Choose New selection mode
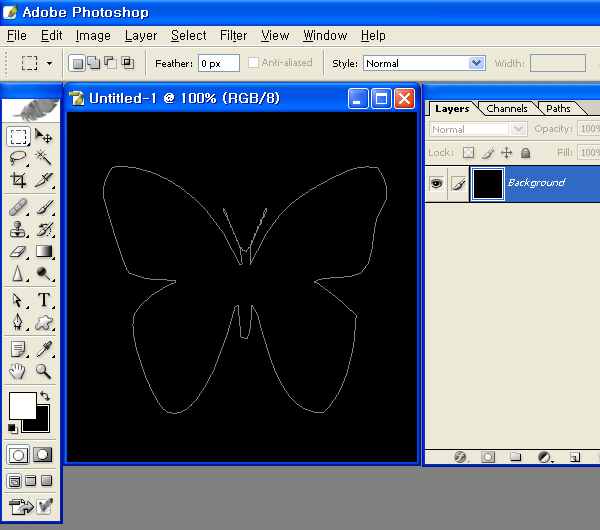 [x=77, y=63]
